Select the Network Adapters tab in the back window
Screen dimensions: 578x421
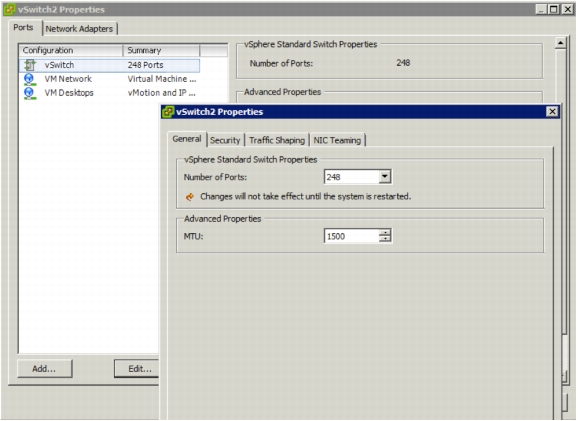tap(79, 29)
